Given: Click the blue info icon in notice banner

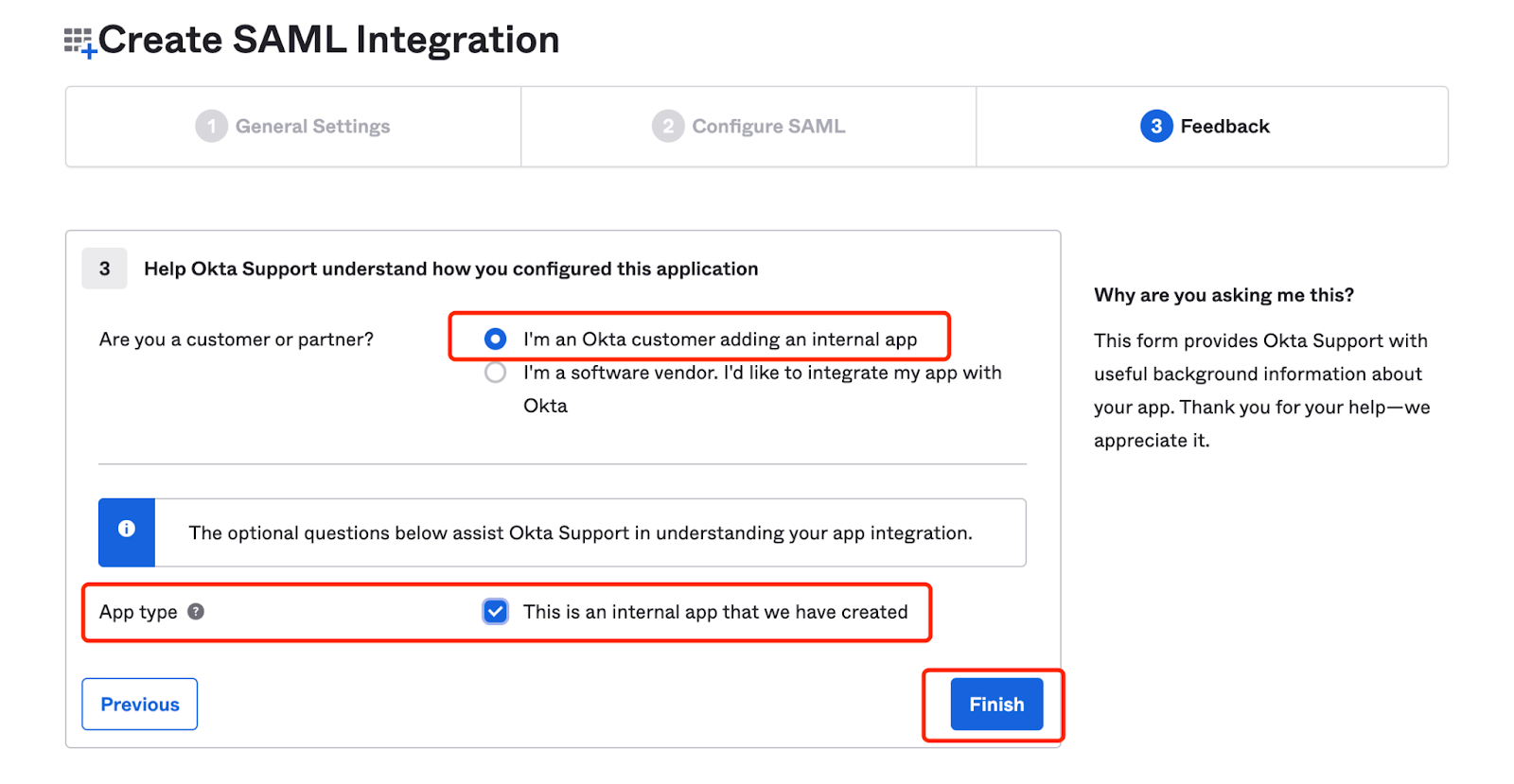Looking at the screenshot, I should pos(127,530).
